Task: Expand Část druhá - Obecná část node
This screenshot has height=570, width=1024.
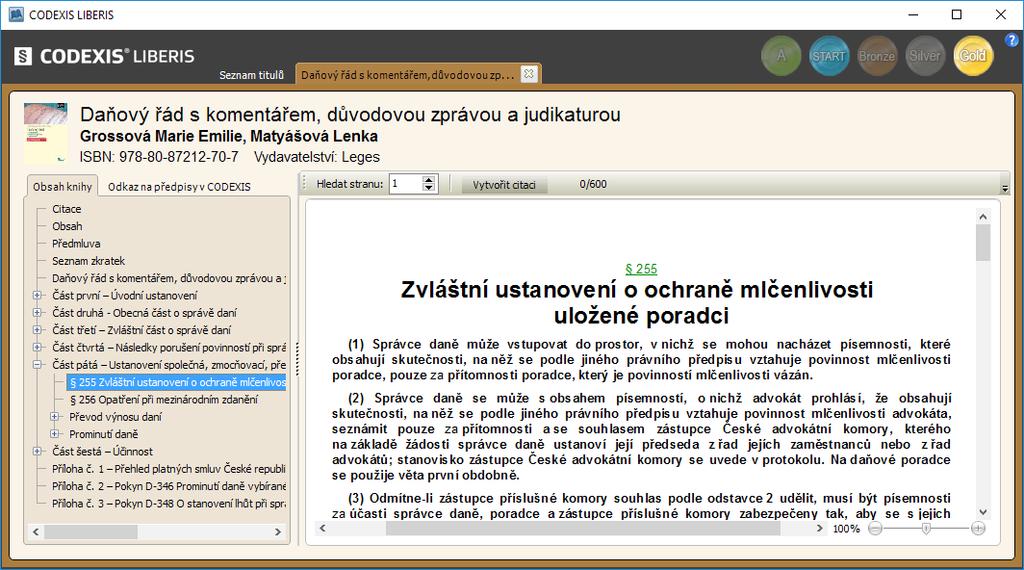Action: (38, 313)
